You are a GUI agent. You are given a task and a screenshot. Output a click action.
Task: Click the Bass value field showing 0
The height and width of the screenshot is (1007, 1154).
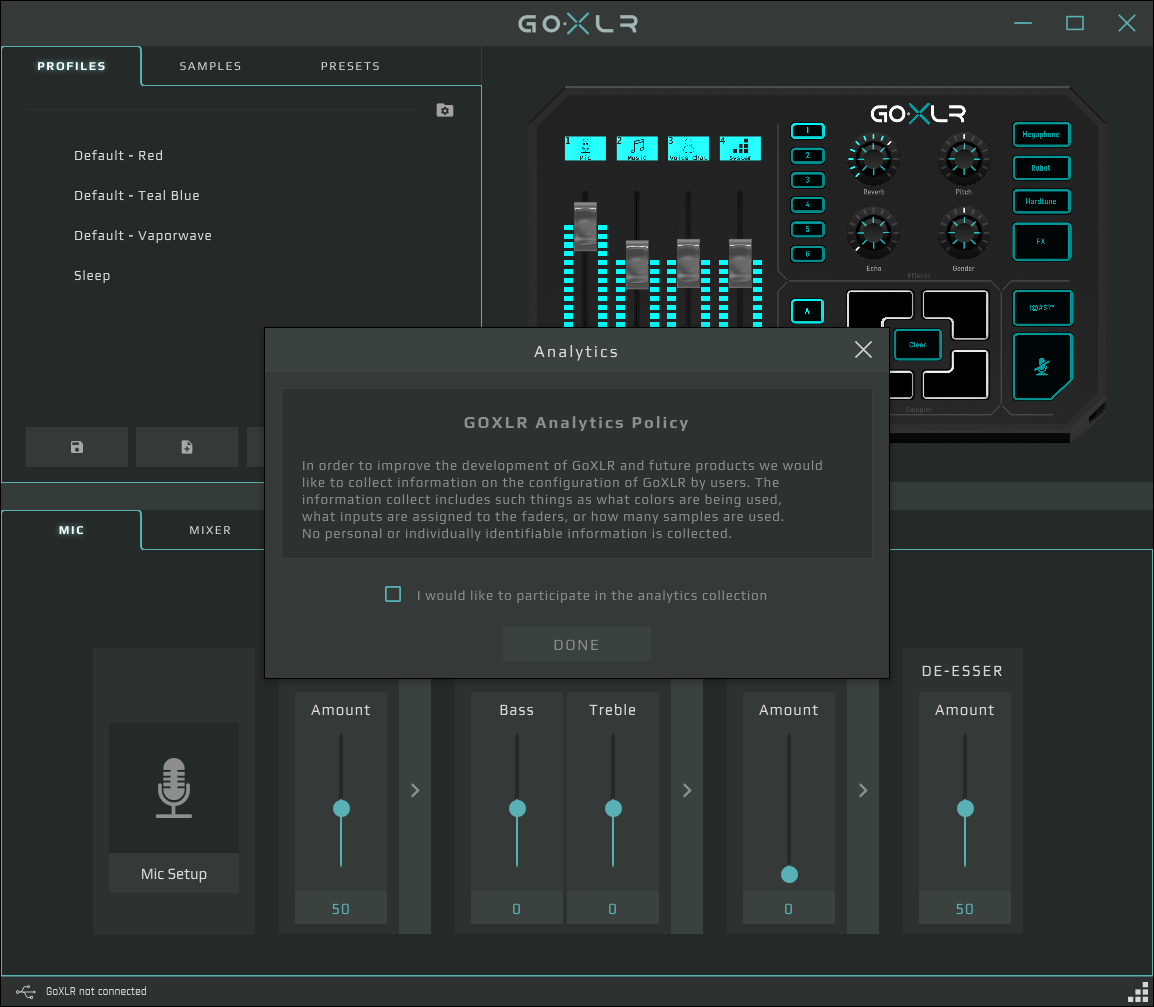[x=517, y=908]
